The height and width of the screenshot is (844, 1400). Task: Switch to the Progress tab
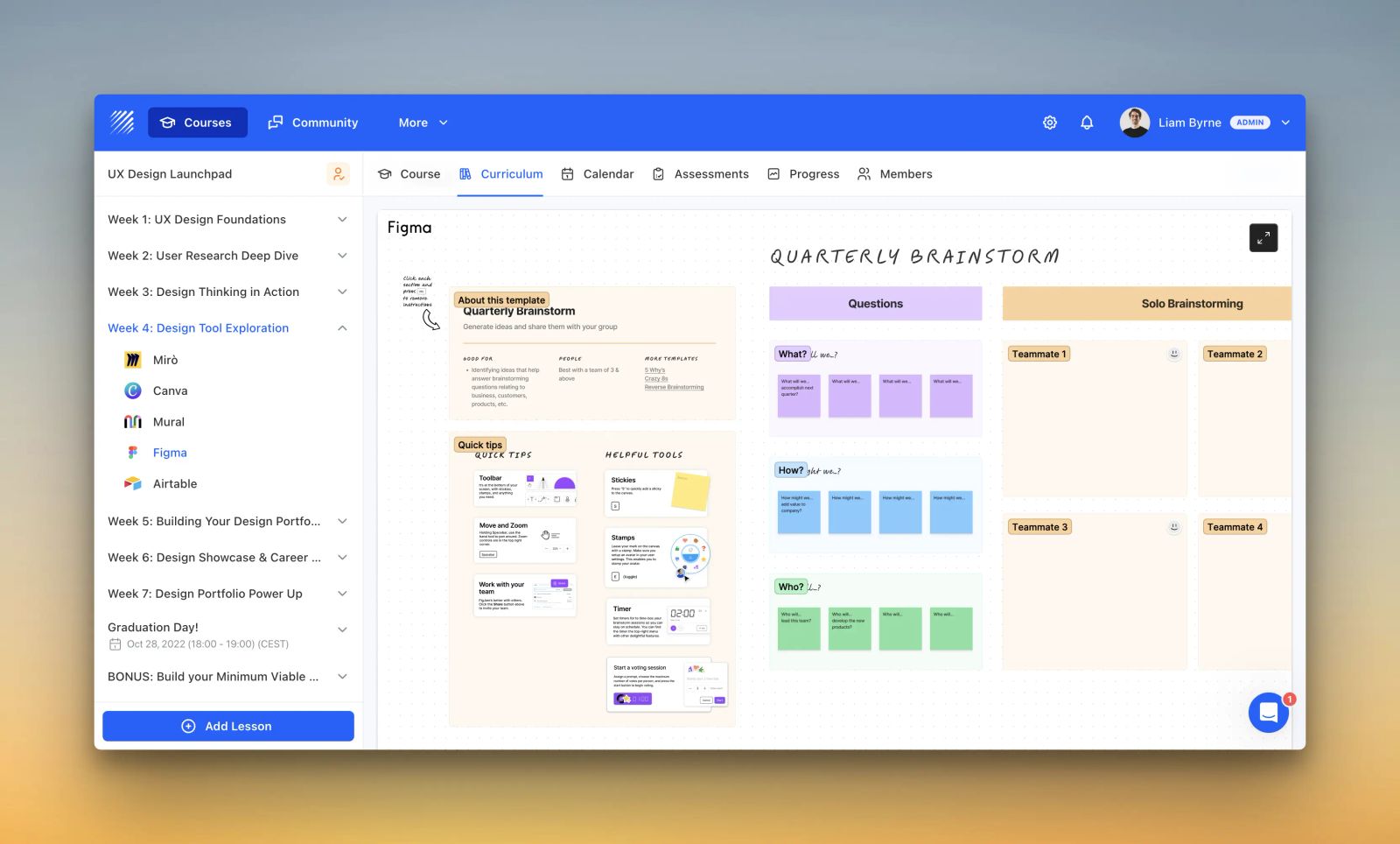pos(803,174)
